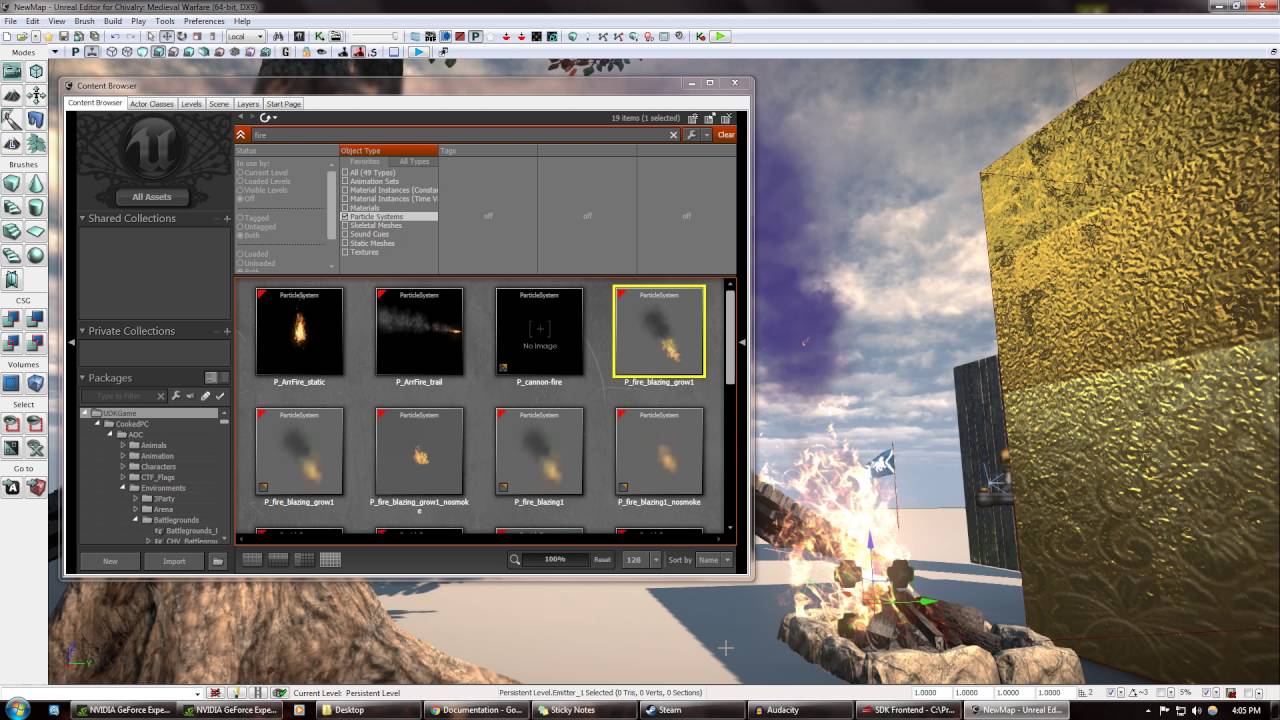
Task: Open the Brush menu
Action: 85,21
